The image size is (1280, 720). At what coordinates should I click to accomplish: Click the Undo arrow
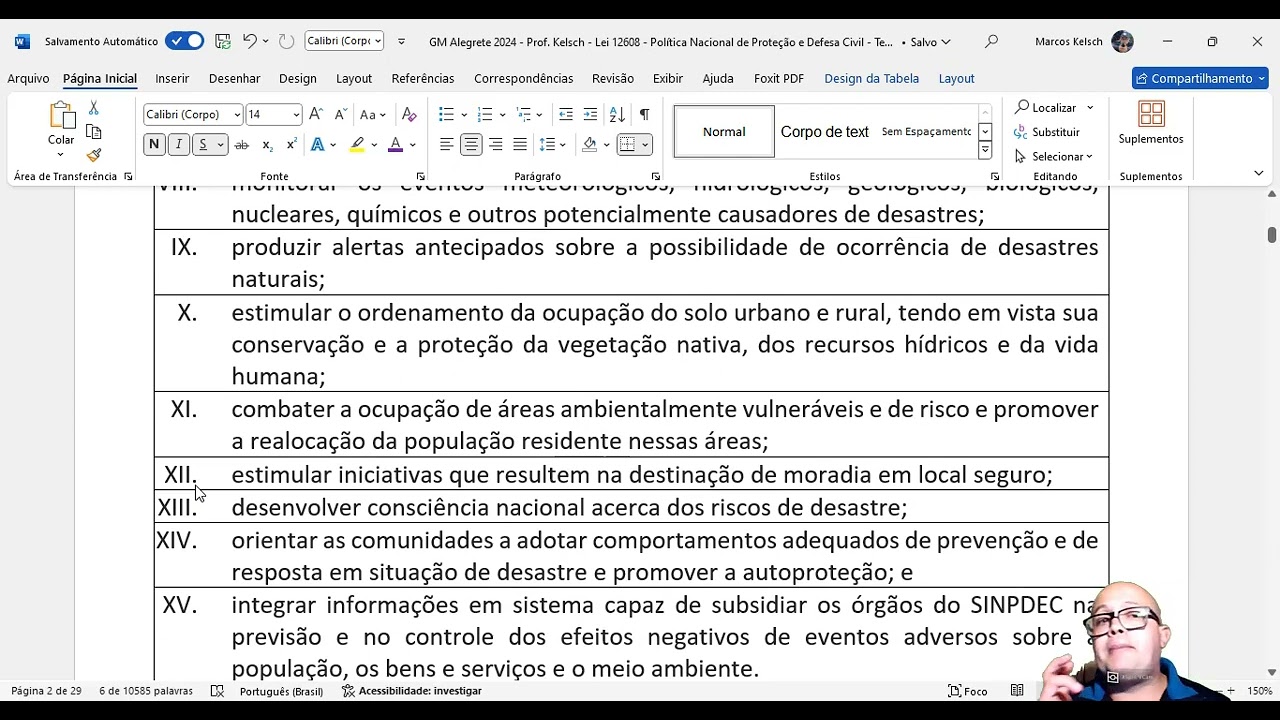click(x=250, y=41)
